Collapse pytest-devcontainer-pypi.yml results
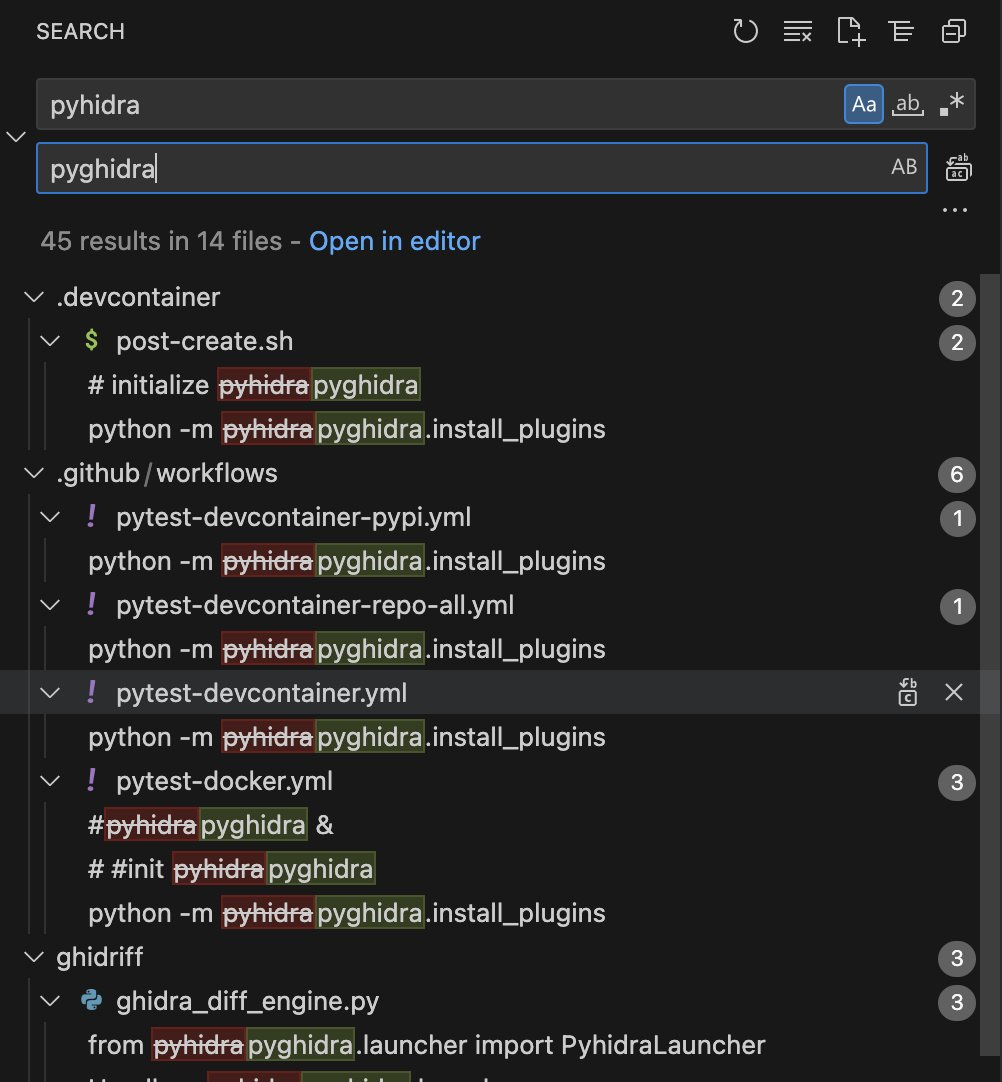This screenshot has height=1082, width=1002. click(x=50, y=517)
